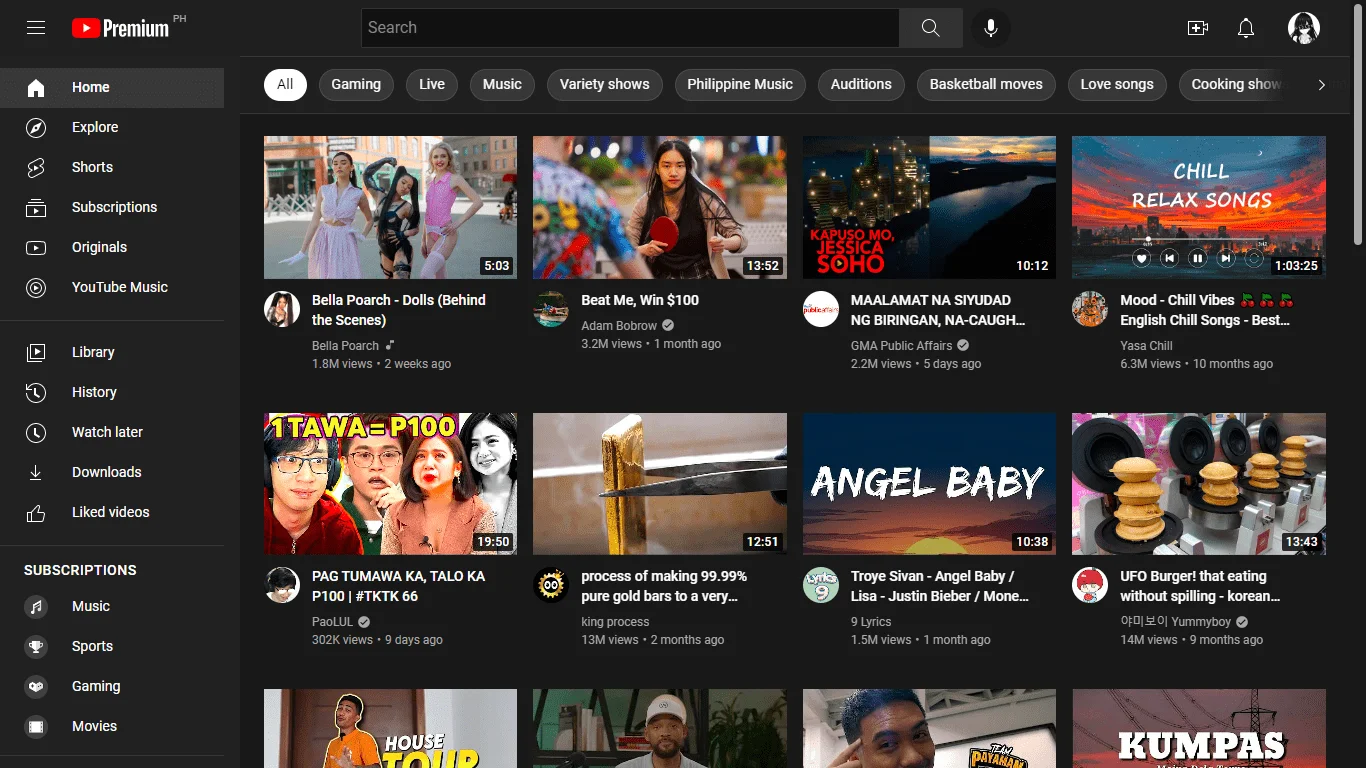
Task: Open Downloads in sidebar
Action: pyautogui.click(x=112, y=472)
